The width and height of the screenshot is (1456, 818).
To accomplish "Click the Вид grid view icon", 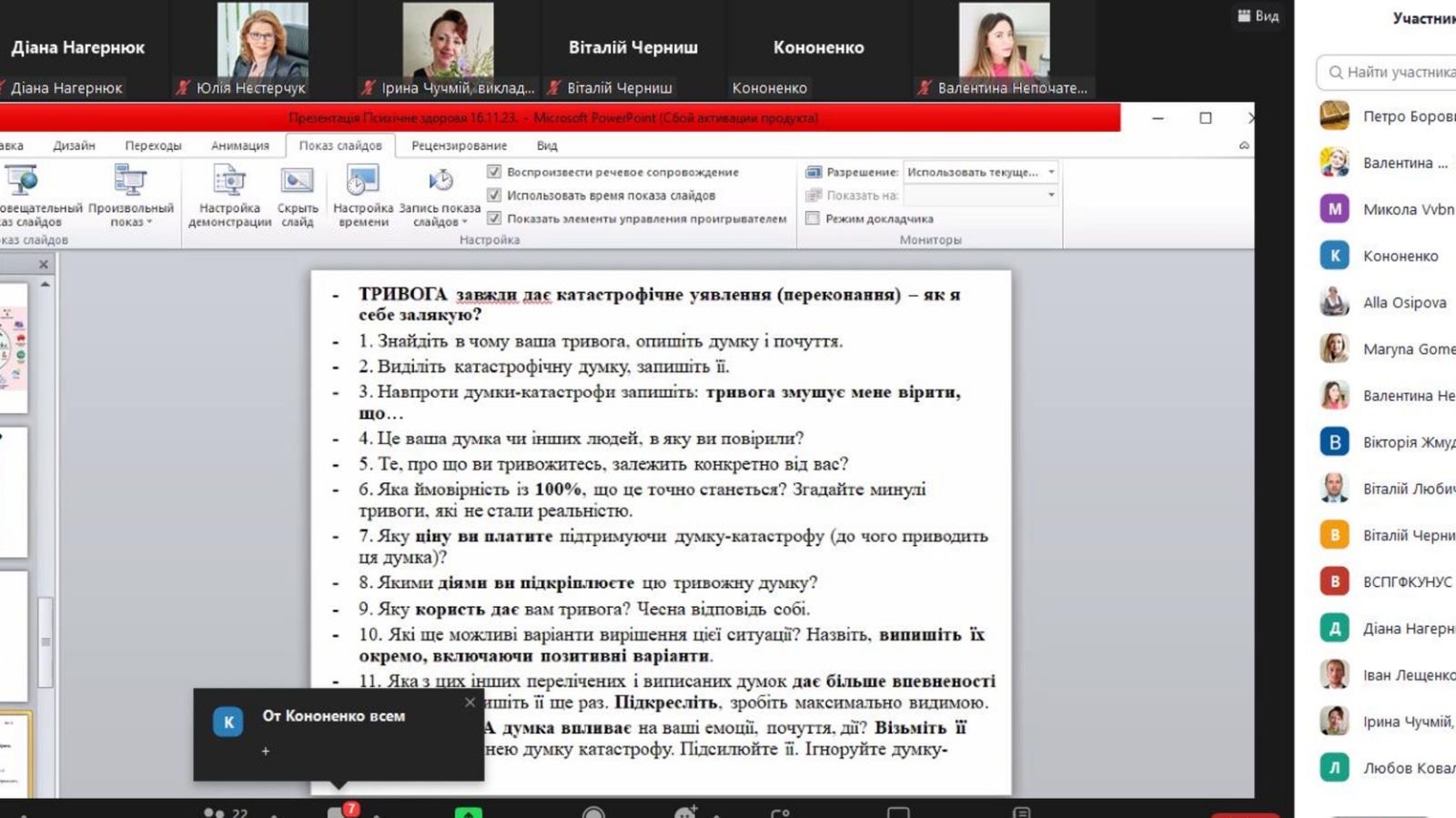I will click(1244, 15).
